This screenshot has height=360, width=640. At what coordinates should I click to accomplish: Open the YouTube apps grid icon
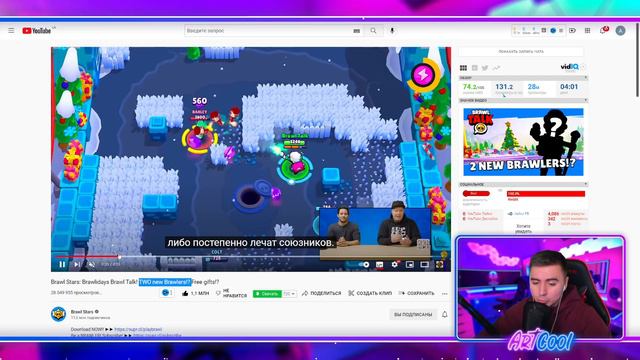(587, 31)
